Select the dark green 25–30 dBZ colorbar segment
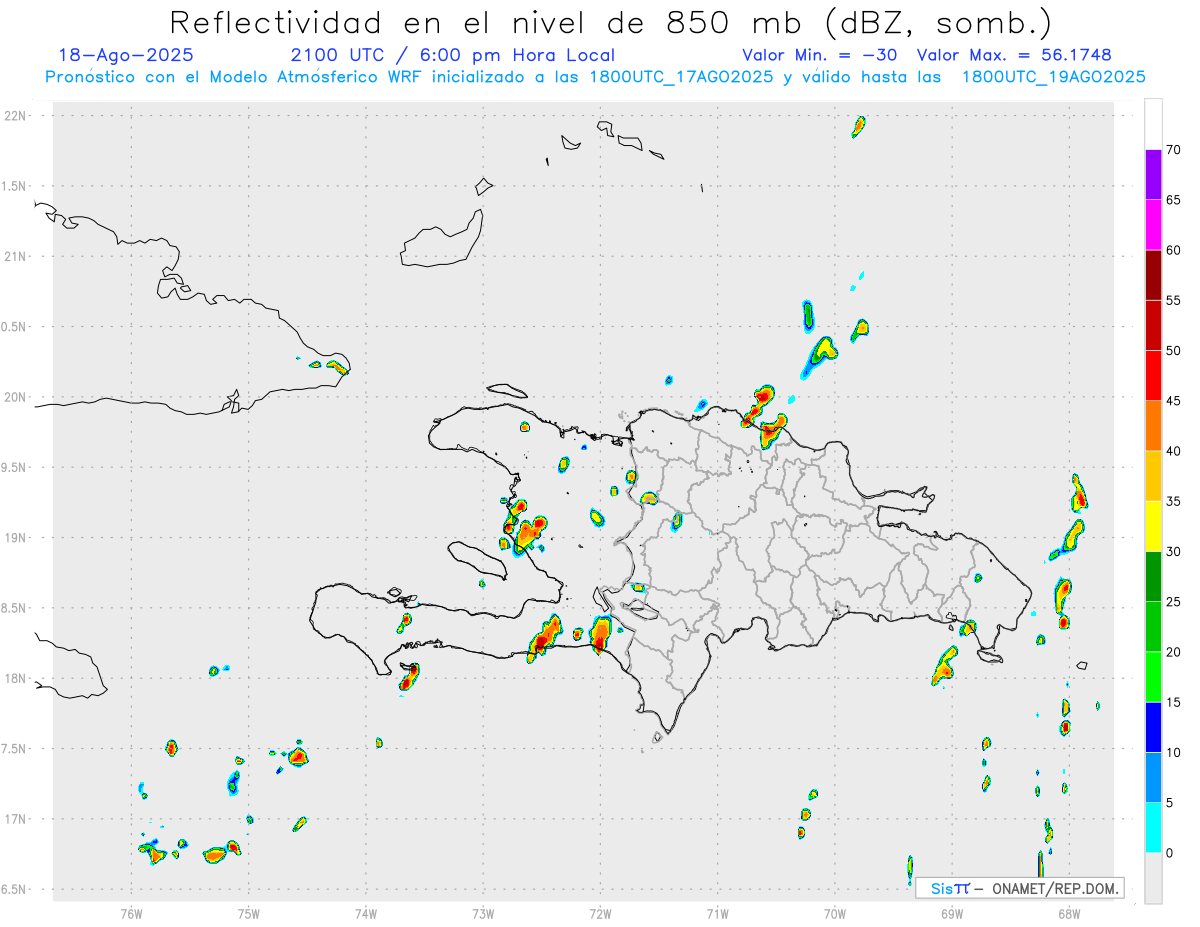Viewport: 1200px width, 927px height. [1153, 577]
